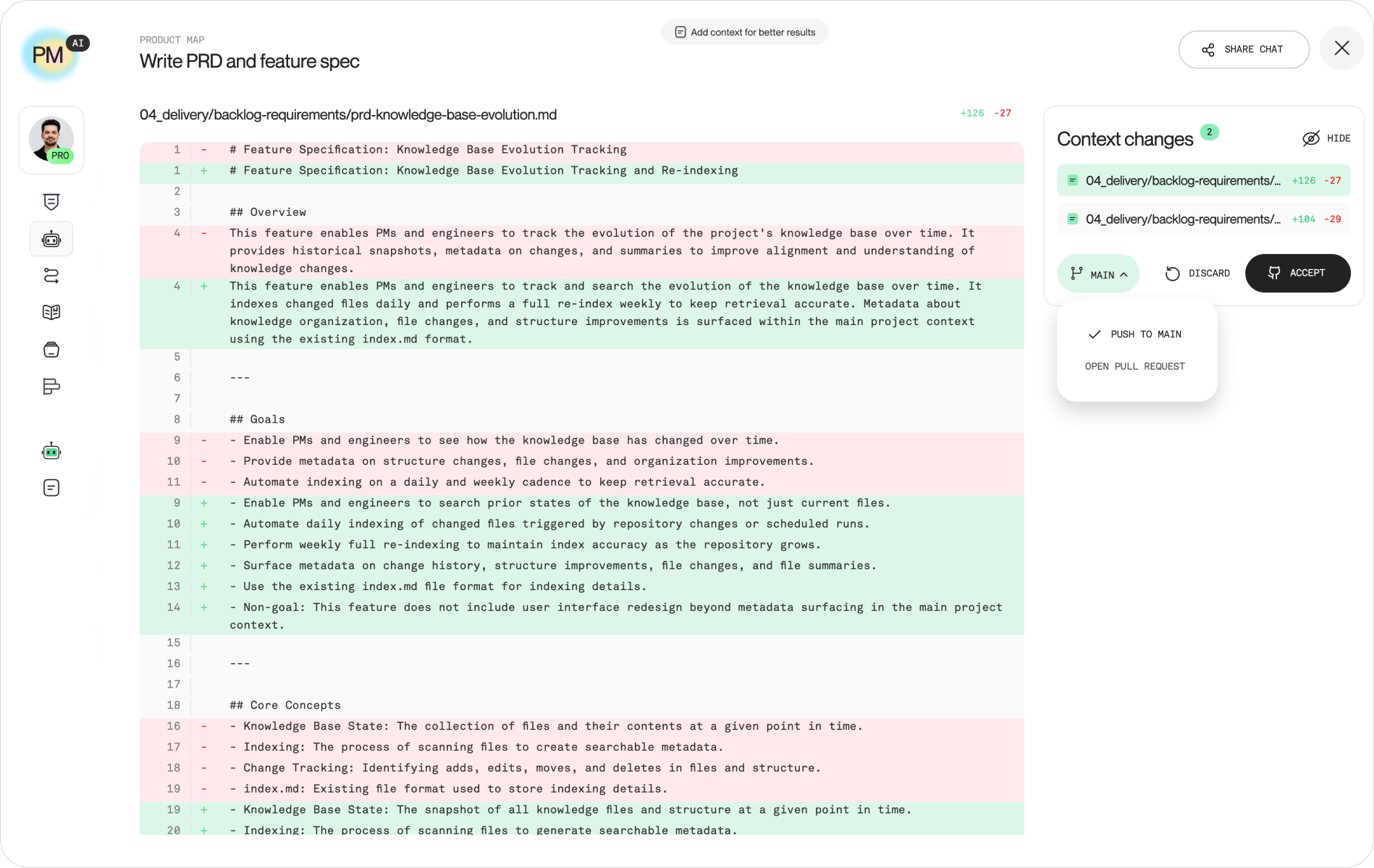
Task: Open the shield-list icon in sidebar
Action: 51,202
